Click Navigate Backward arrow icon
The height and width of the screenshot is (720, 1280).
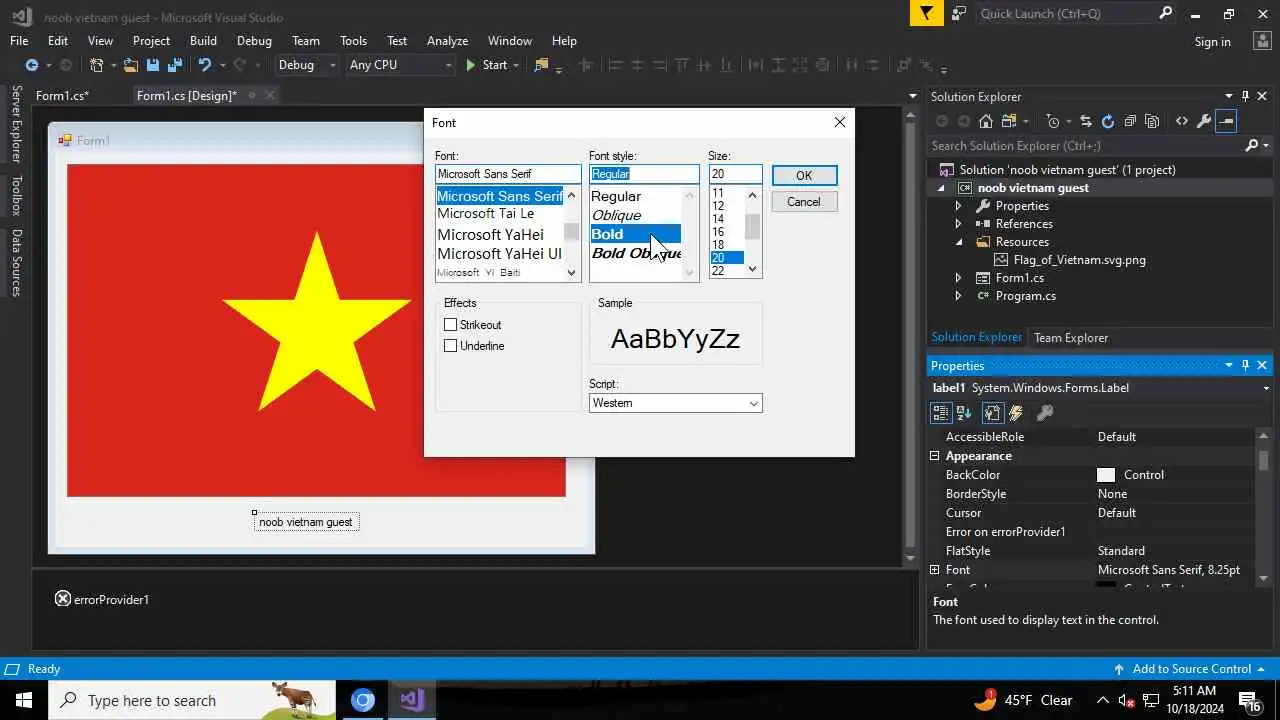[32, 65]
